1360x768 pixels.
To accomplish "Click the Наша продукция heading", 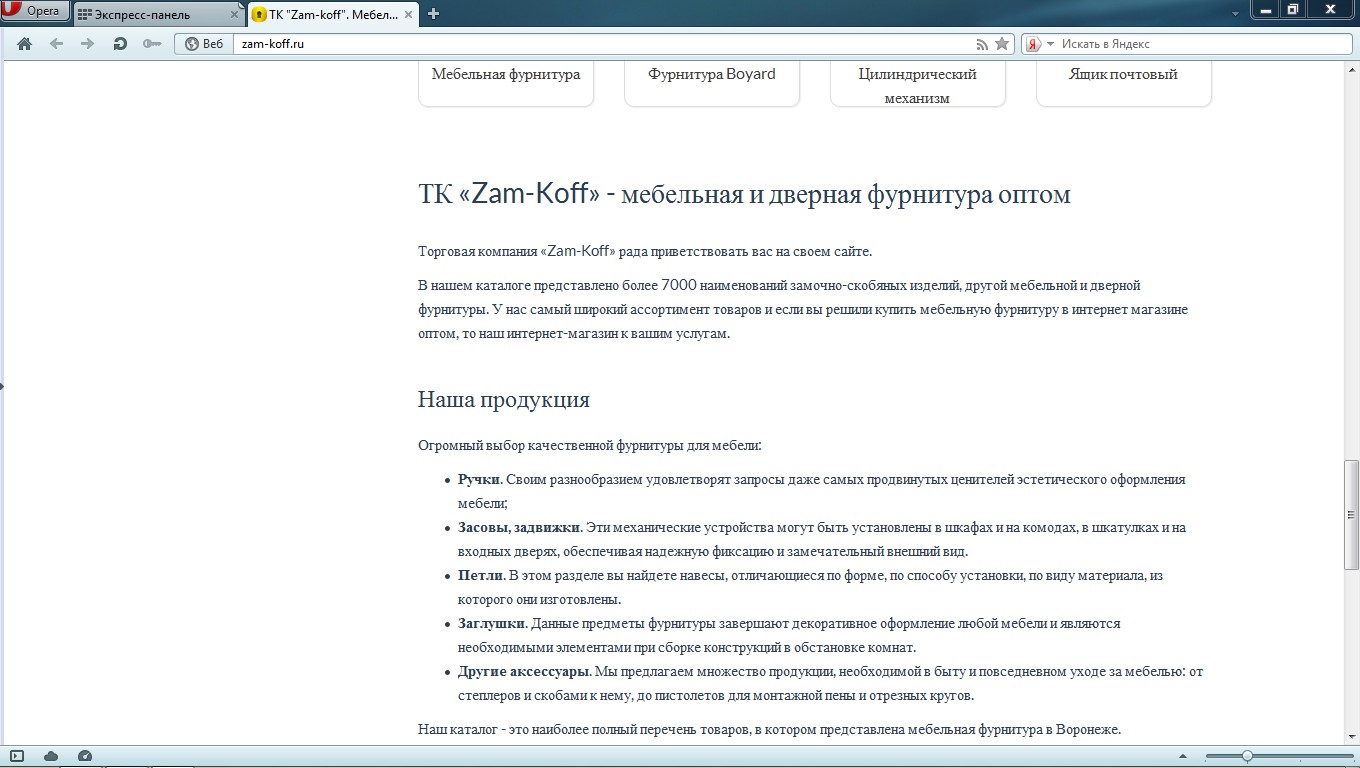I will [x=504, y=400].
